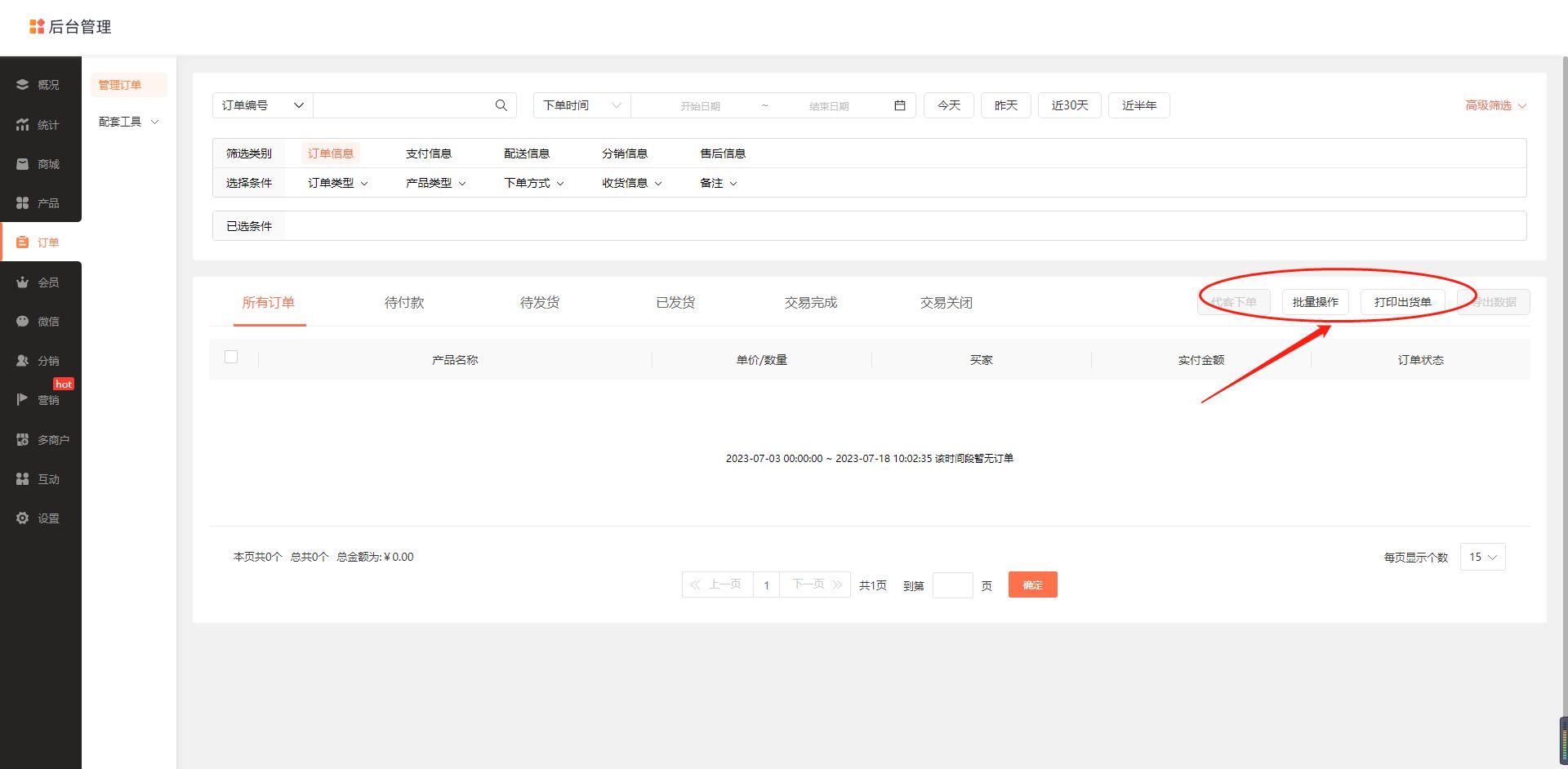Click the 订单状态 column header

click(x=1421, y=360)
